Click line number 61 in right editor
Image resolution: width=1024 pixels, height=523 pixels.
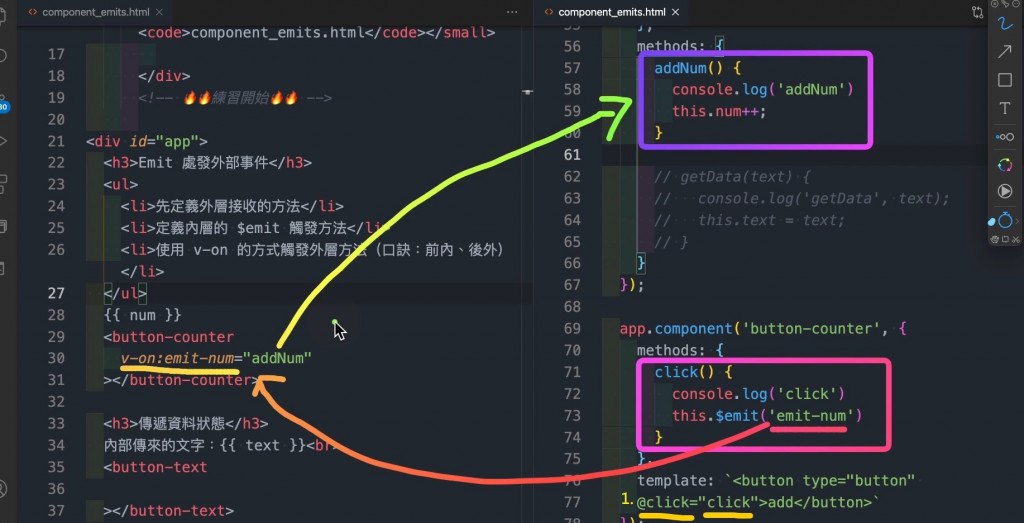coord(572,154)
